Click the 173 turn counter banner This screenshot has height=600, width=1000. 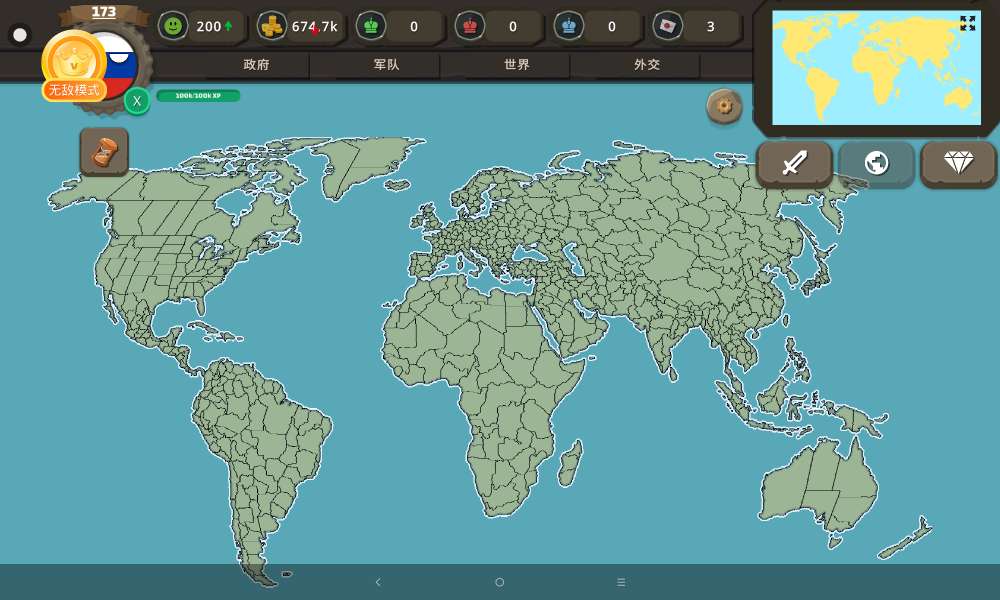[104, 12]
